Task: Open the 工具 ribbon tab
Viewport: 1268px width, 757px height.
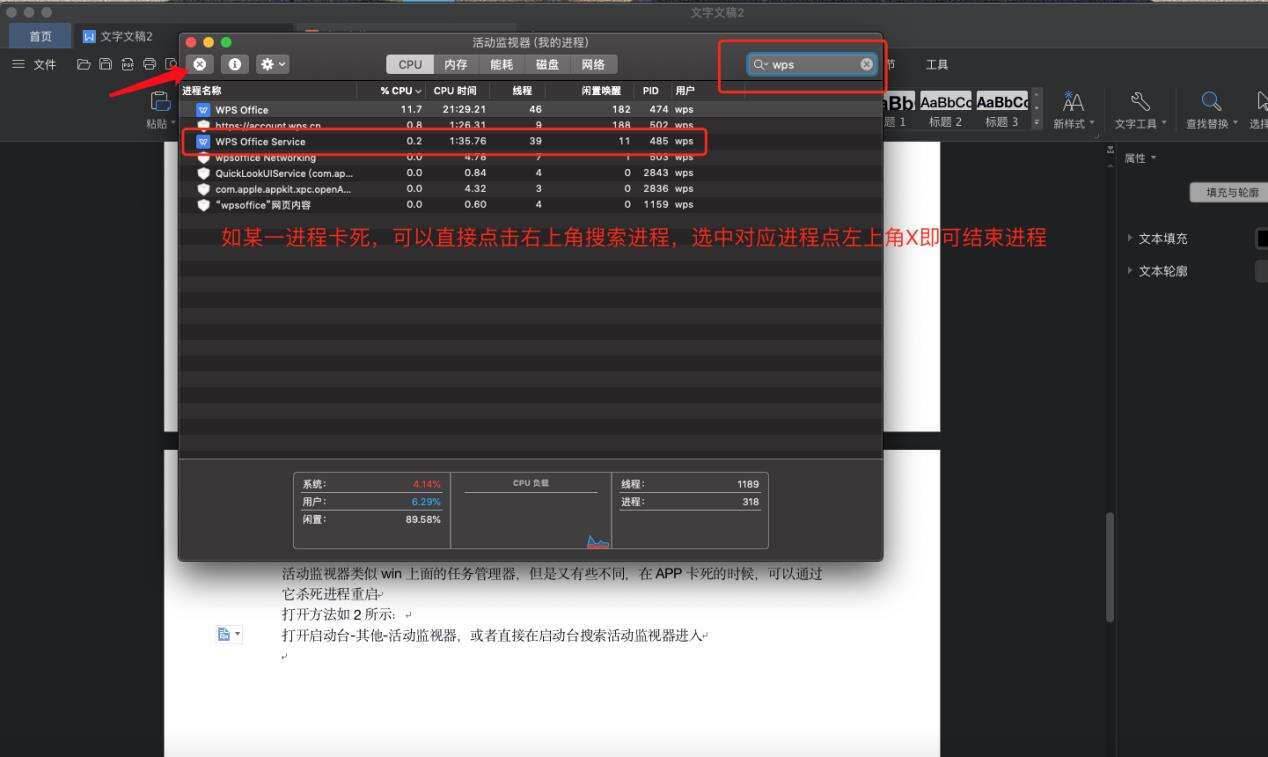Action: coord(937,64)
